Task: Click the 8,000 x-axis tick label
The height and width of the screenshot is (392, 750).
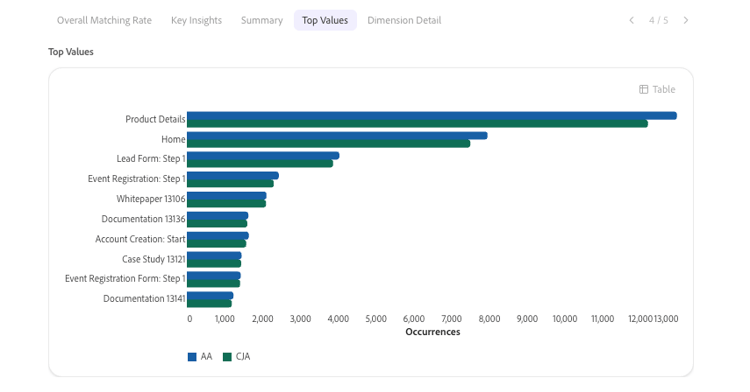Action: coord(489,319)
